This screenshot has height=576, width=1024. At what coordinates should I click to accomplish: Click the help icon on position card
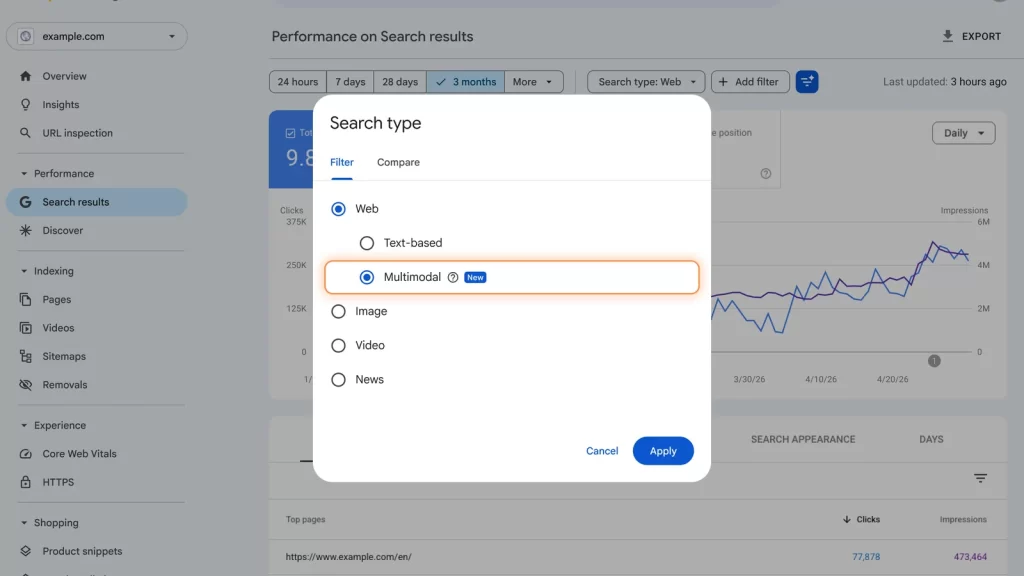[x=765, y=174]
